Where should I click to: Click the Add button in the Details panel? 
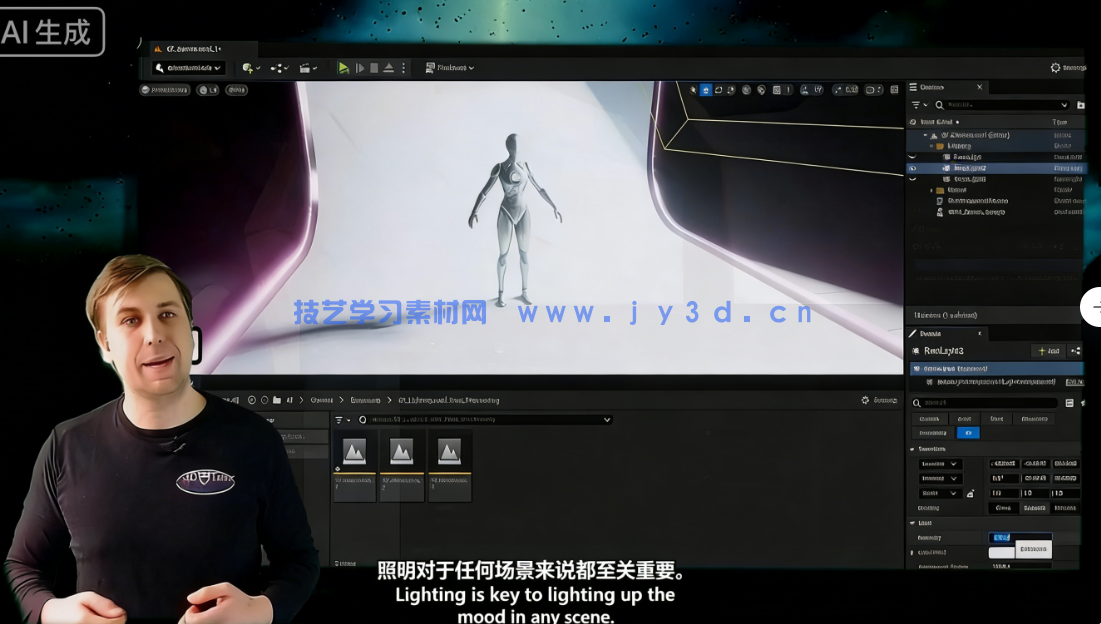[x=1049, y=351]
